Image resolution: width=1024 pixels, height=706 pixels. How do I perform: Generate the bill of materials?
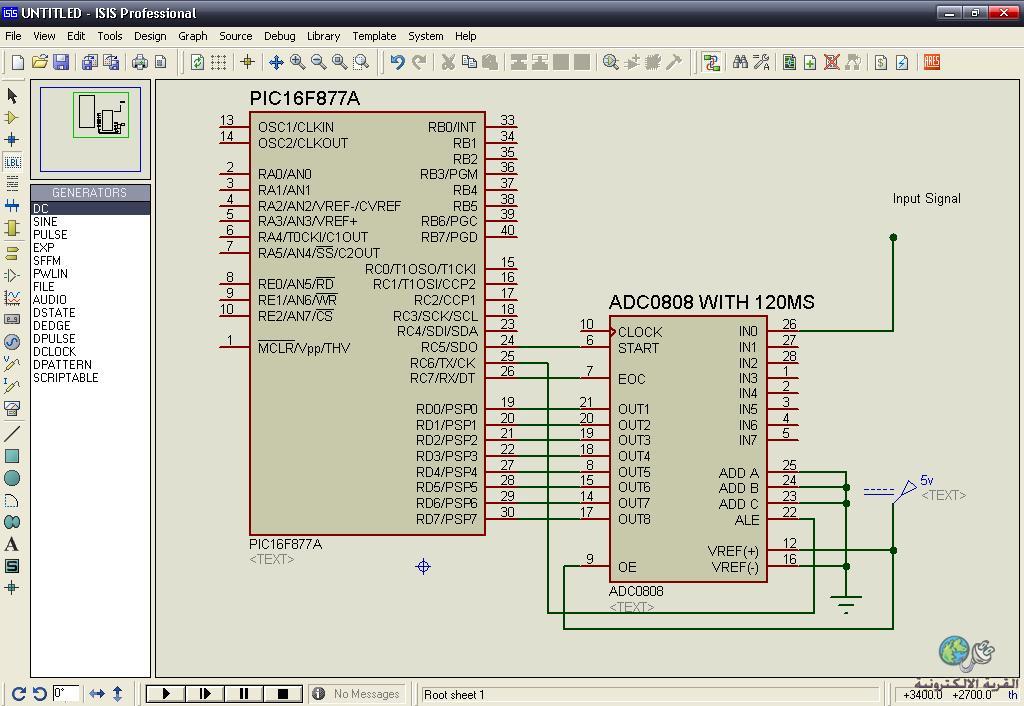[881, 62]
